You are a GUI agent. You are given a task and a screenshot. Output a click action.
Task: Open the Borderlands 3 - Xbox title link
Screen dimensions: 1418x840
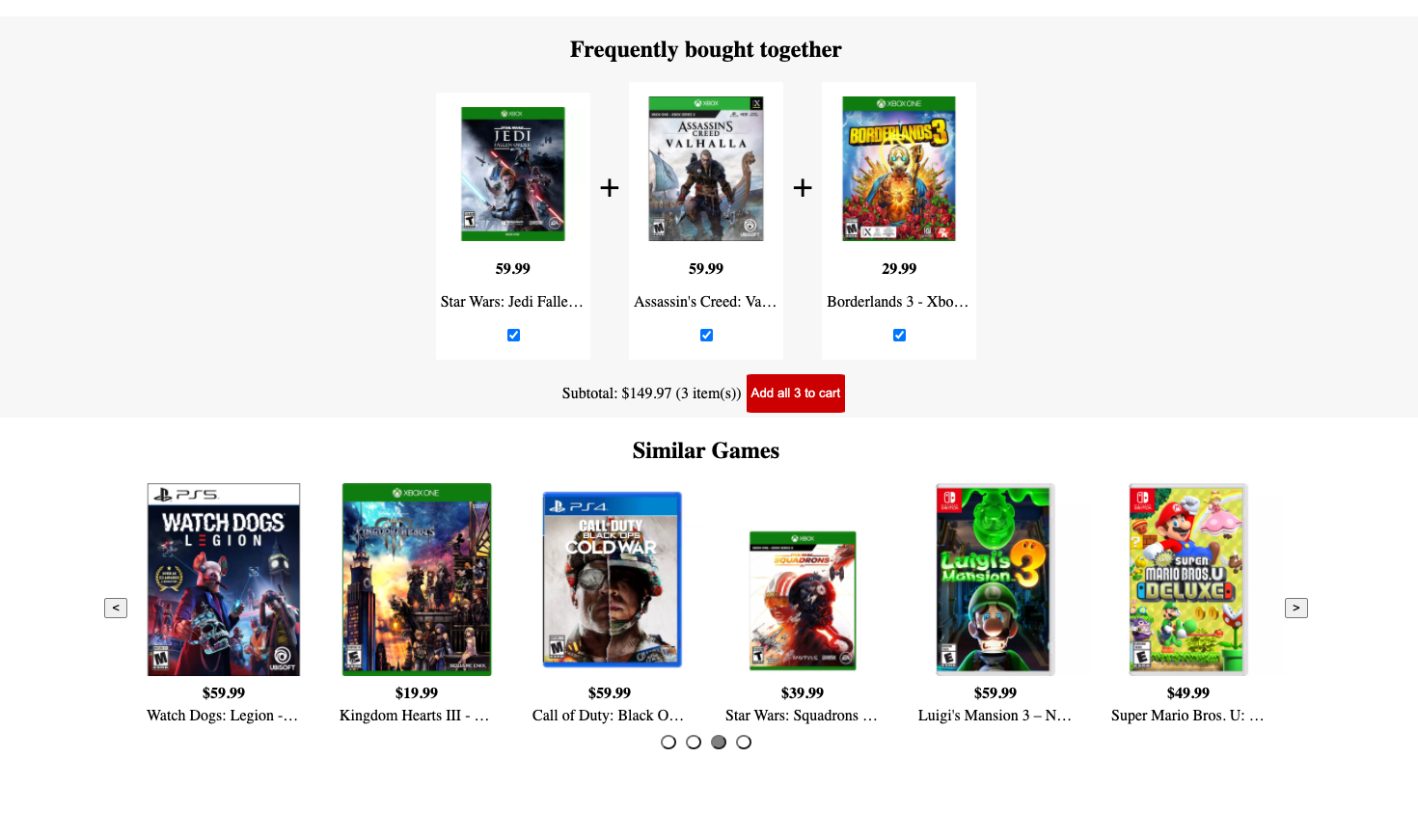898,302
